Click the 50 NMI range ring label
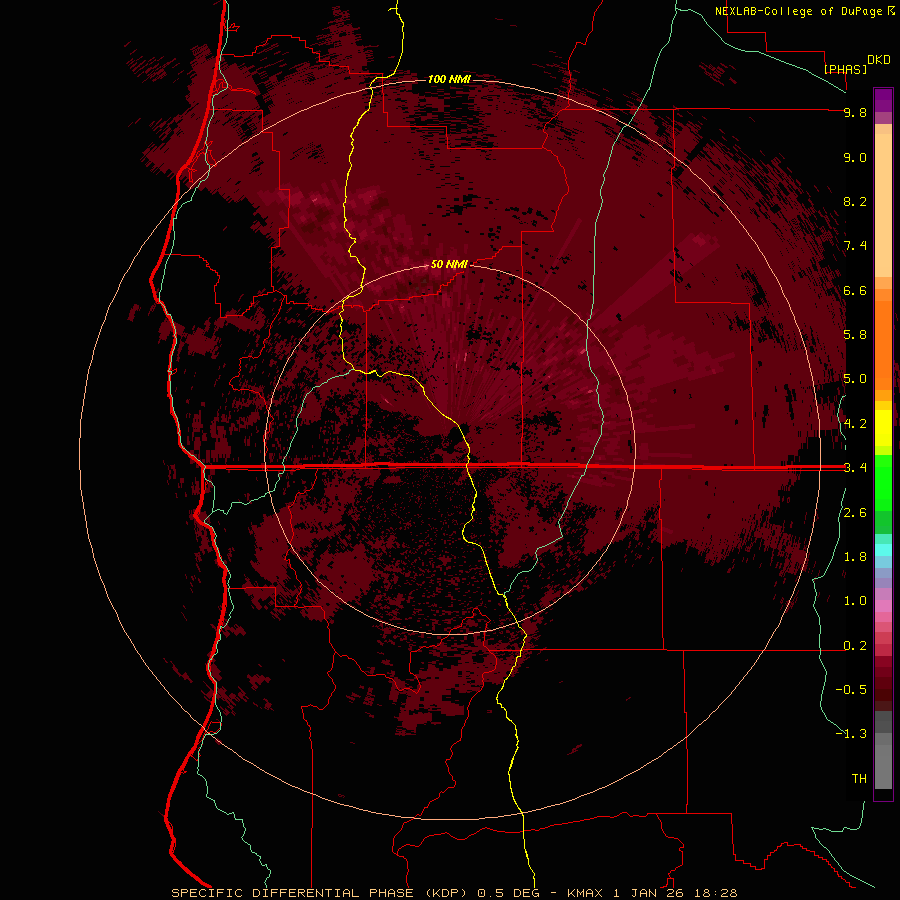Viewport: 900px width, 900px height. pos(449,264)
